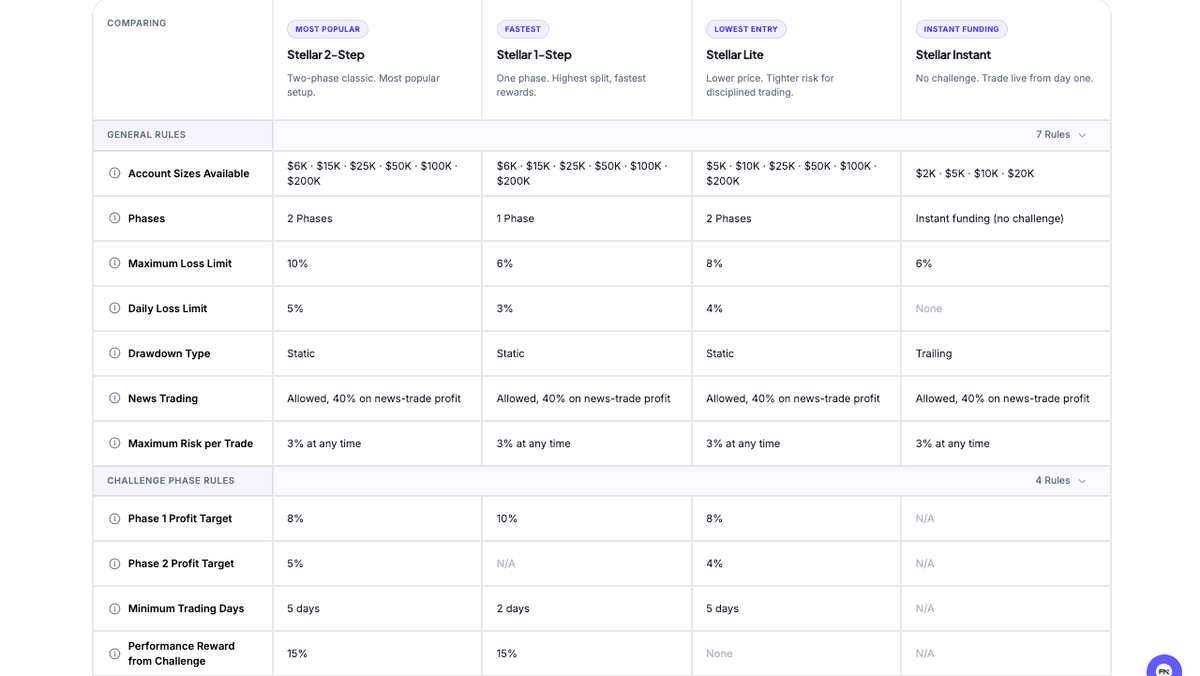Click the 10% Phase 1 Profit Target value
Viewport: 1200px width, 676px height.
tap(508, 518)
